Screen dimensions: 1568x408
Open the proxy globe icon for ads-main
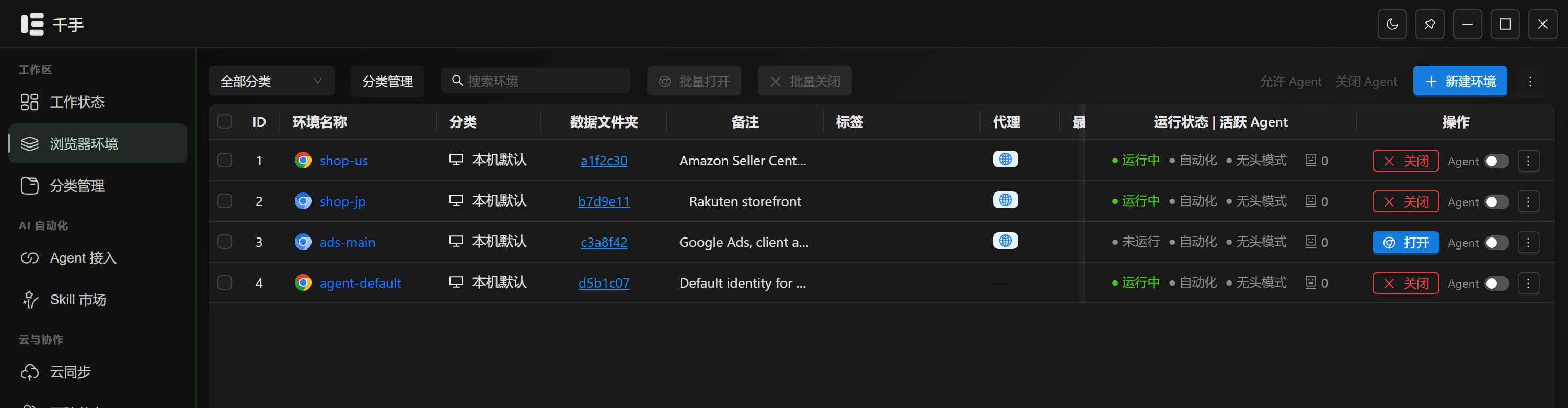pyautogui.click(x=1006, y=241)
